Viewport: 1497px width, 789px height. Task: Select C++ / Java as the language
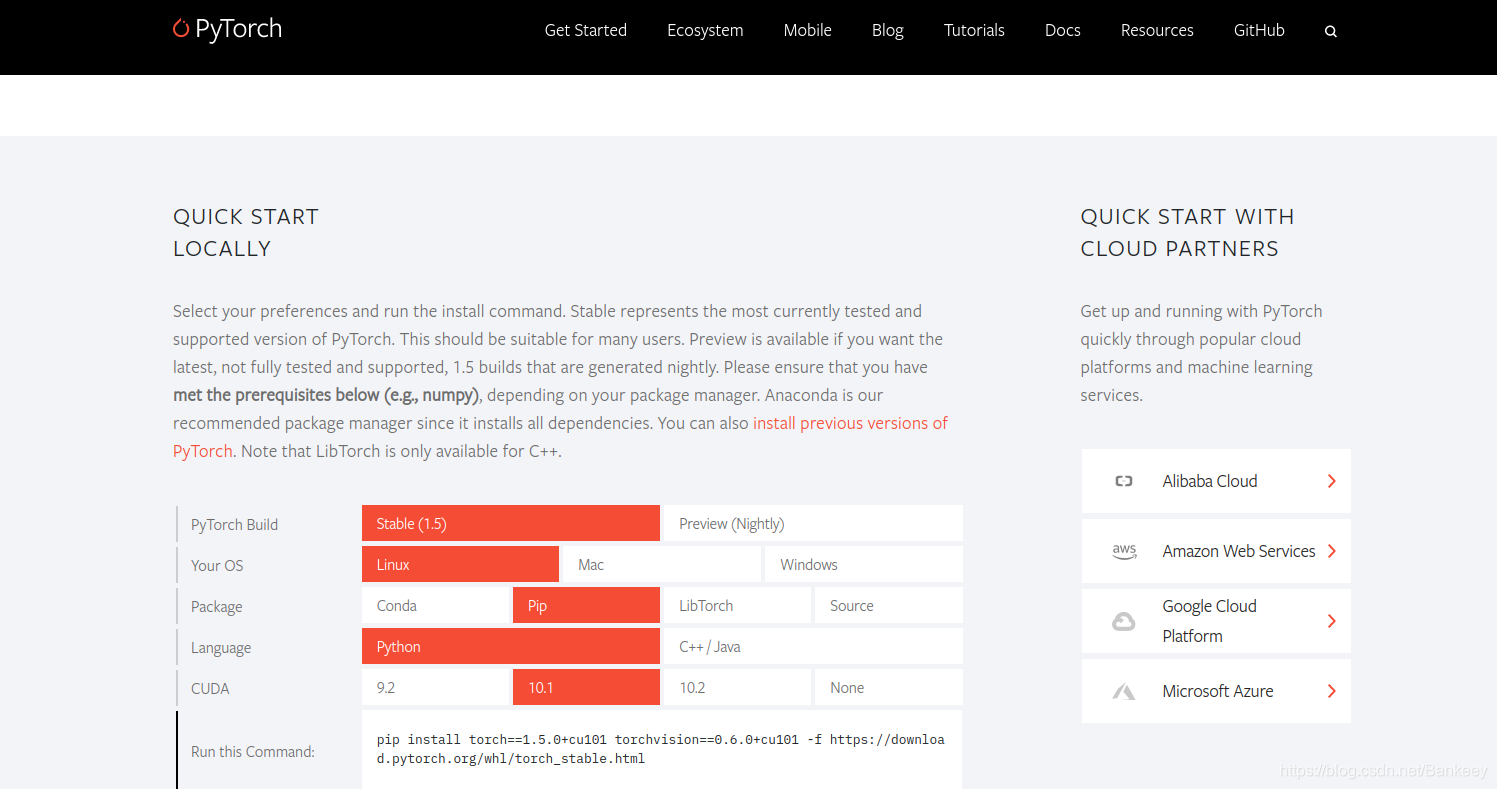coord(813,646)
